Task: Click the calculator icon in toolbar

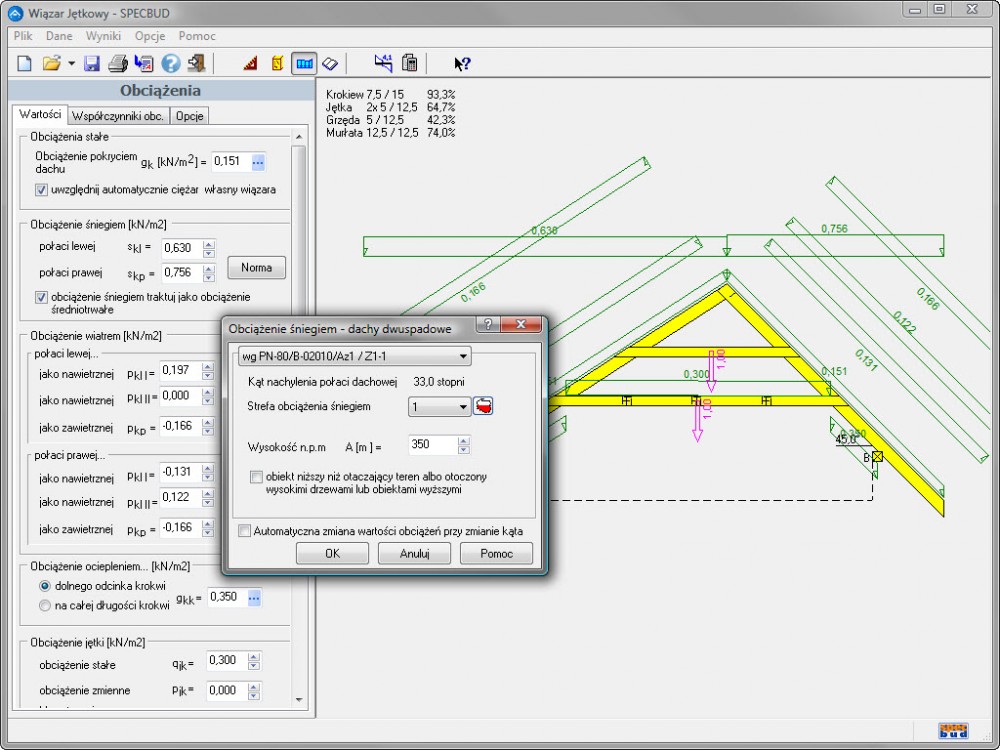Action: [409, 64]
